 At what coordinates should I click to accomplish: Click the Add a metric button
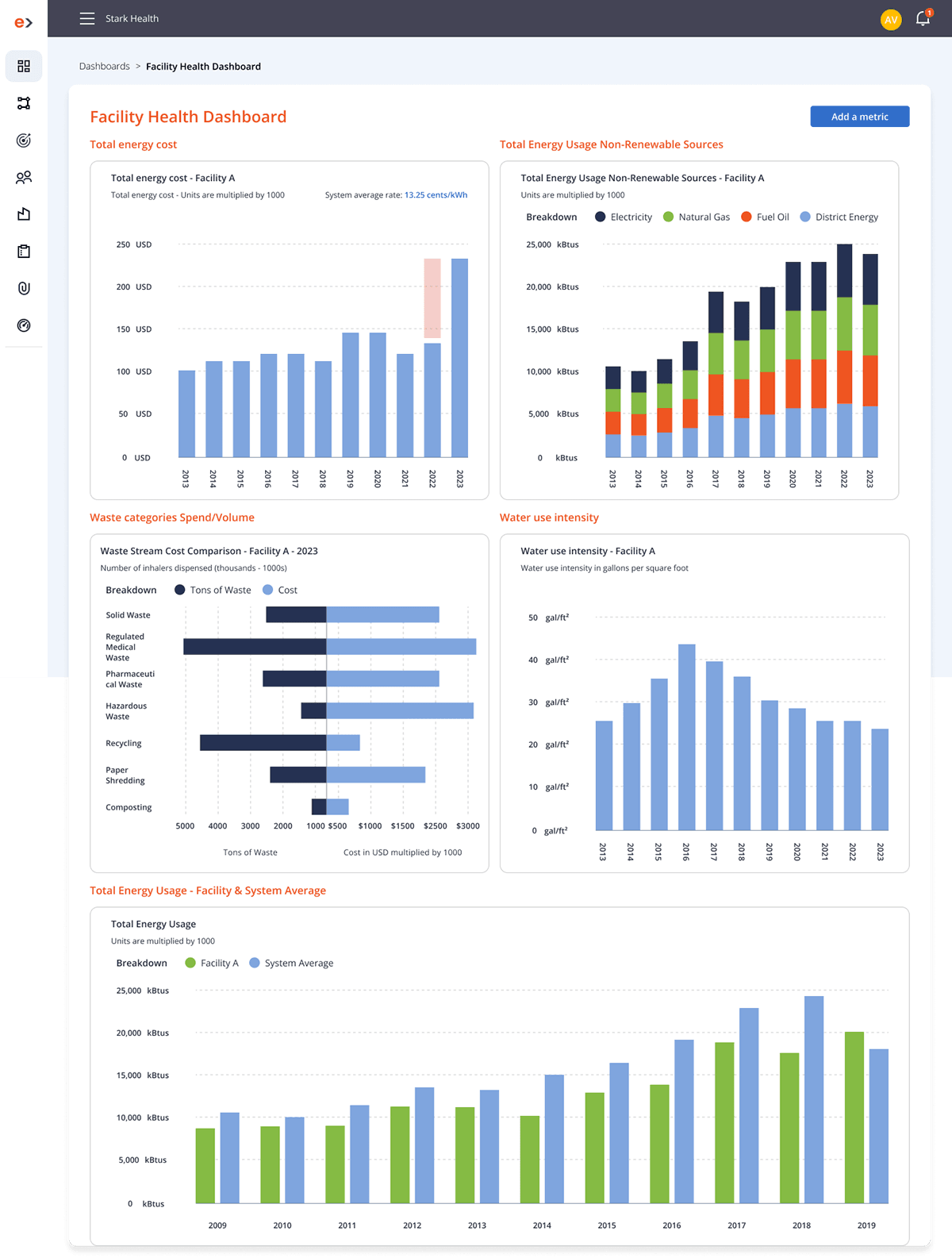point(859,117)
